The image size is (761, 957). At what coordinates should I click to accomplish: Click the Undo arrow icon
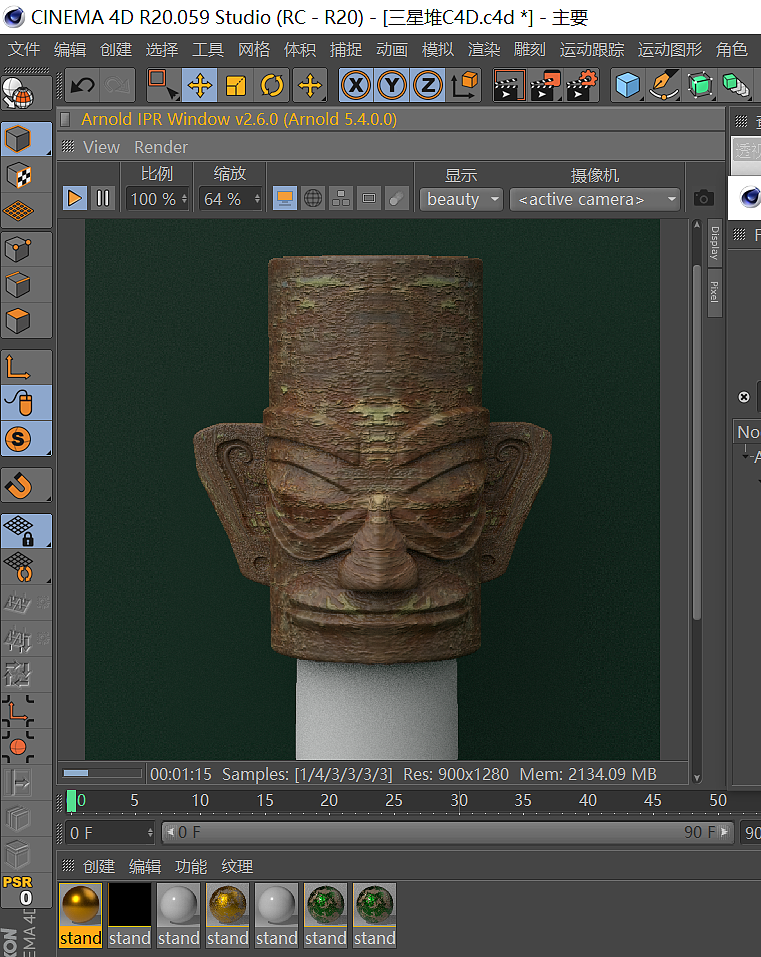83,86
